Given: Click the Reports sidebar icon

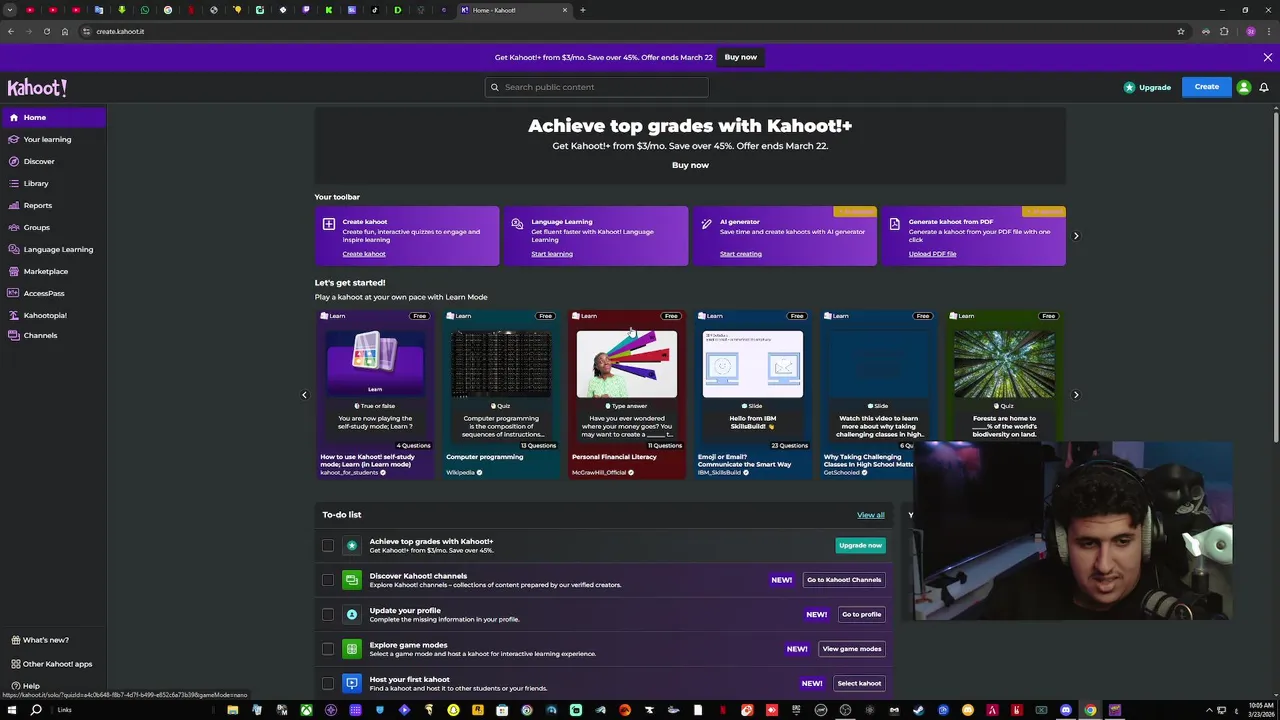Looking at the screenshot, I should point(14,205).
